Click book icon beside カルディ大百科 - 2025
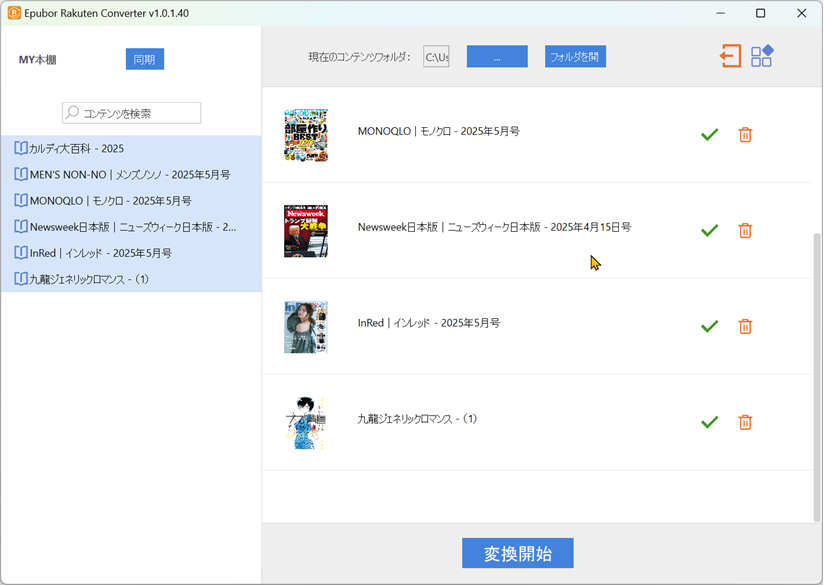 pyautogui.click(x=20, y=148)
